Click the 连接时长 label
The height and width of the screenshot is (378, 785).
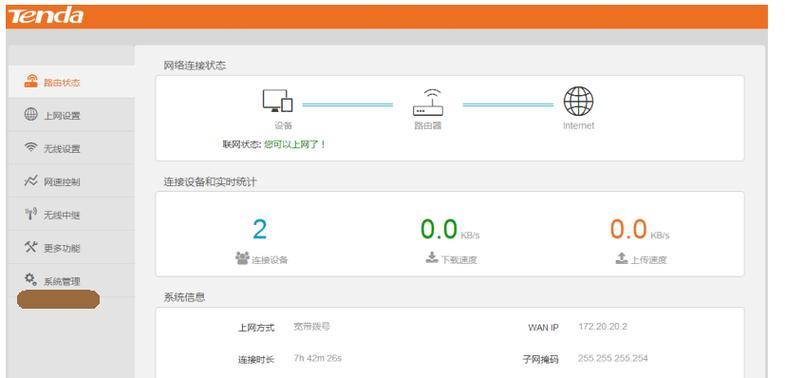coord(256,359)
